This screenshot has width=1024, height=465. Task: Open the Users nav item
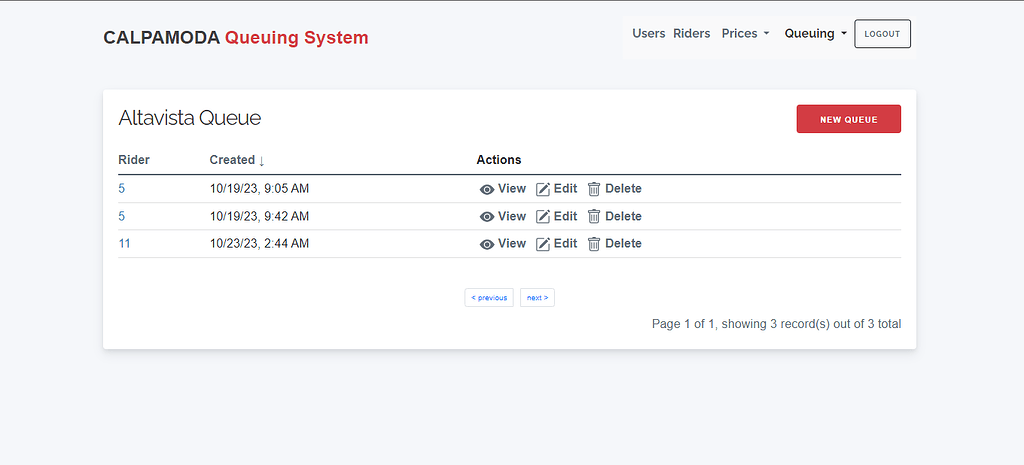[x=648, y=34]
